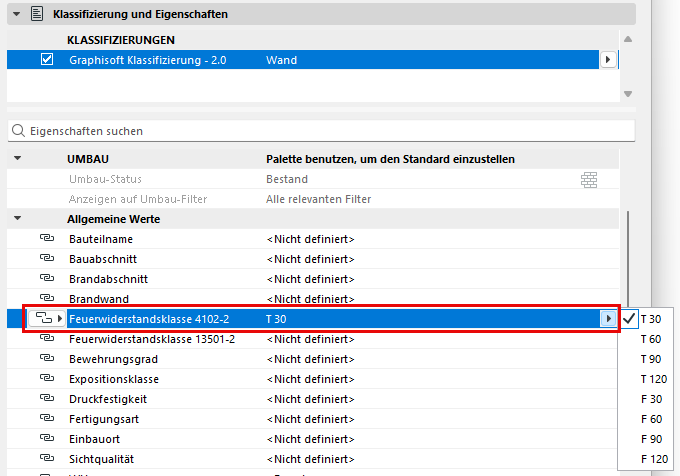The height and width of the screenshot is (476, 680).
Task: Click the magnifier search icon
Action: pyautogui.click(x=18, y=130)
